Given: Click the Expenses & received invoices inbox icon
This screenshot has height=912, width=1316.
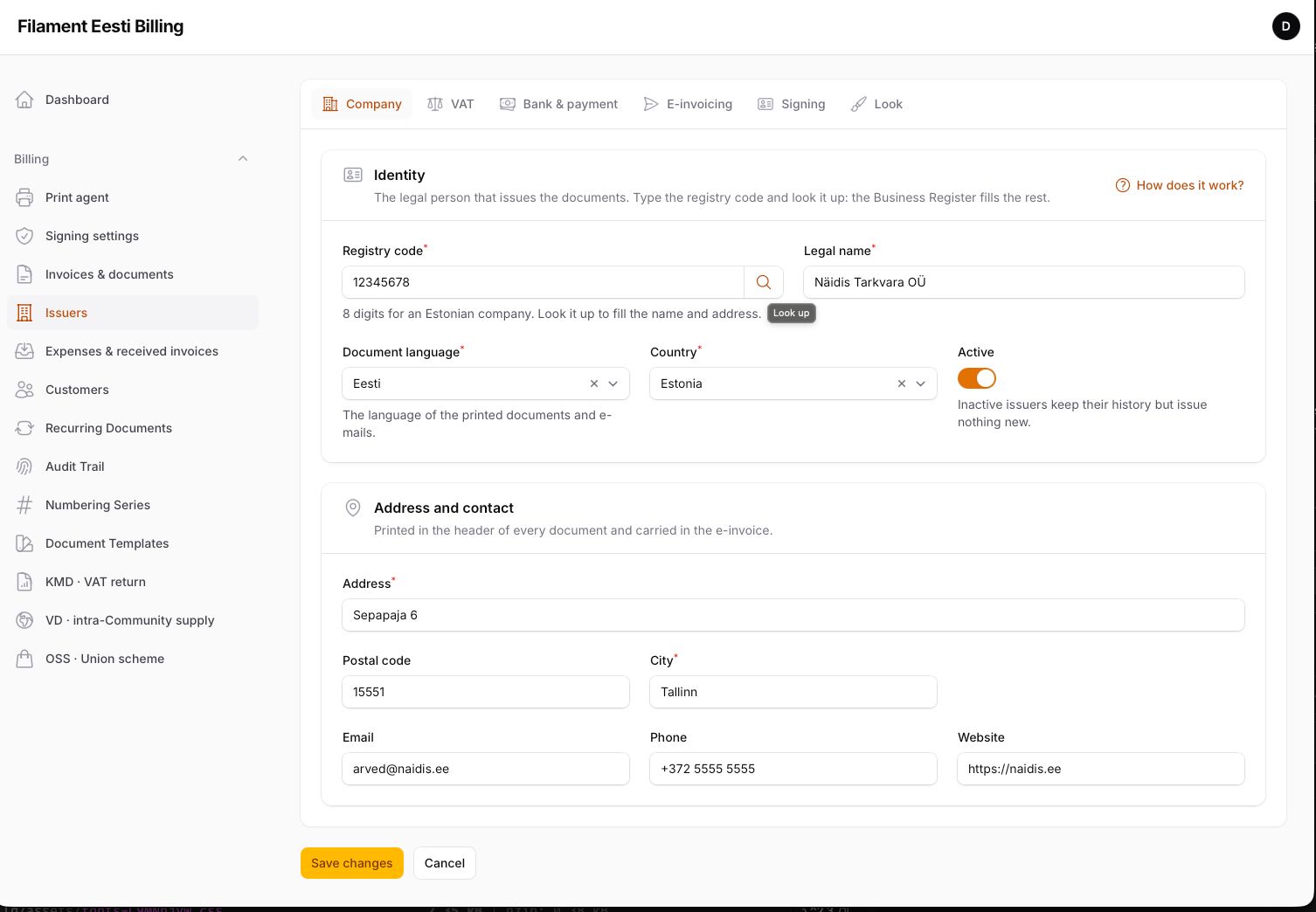Looking at the screenshot, I should pyautogui.click(x=24, y=351).
